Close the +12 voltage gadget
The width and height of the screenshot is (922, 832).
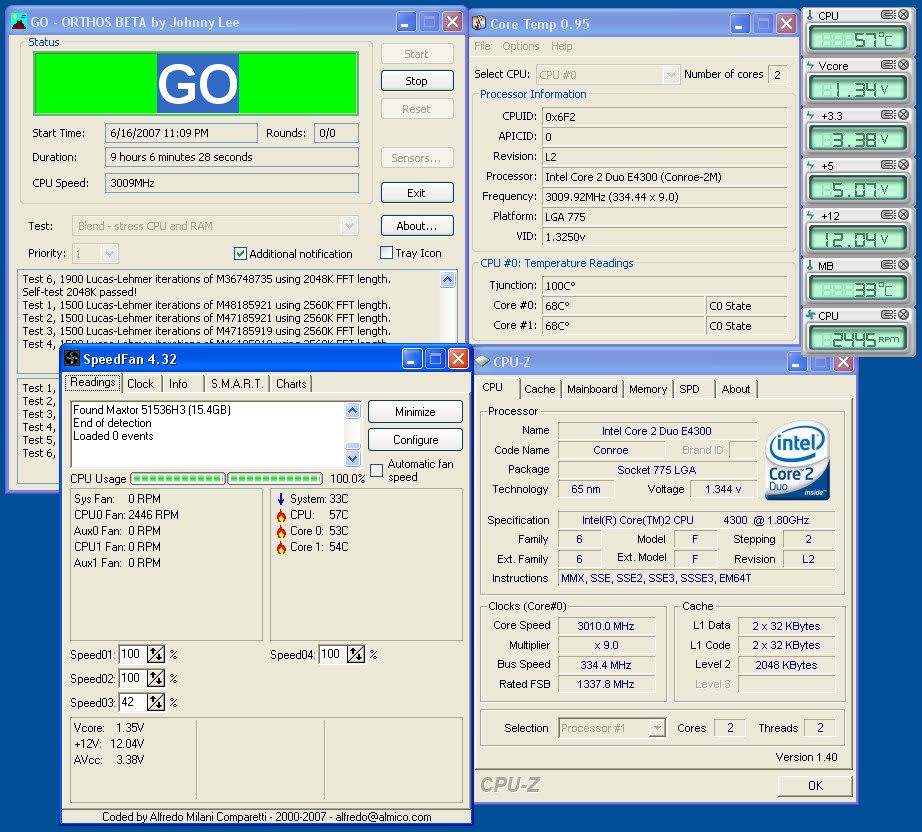pyautogui.click(x=904, y=215)
